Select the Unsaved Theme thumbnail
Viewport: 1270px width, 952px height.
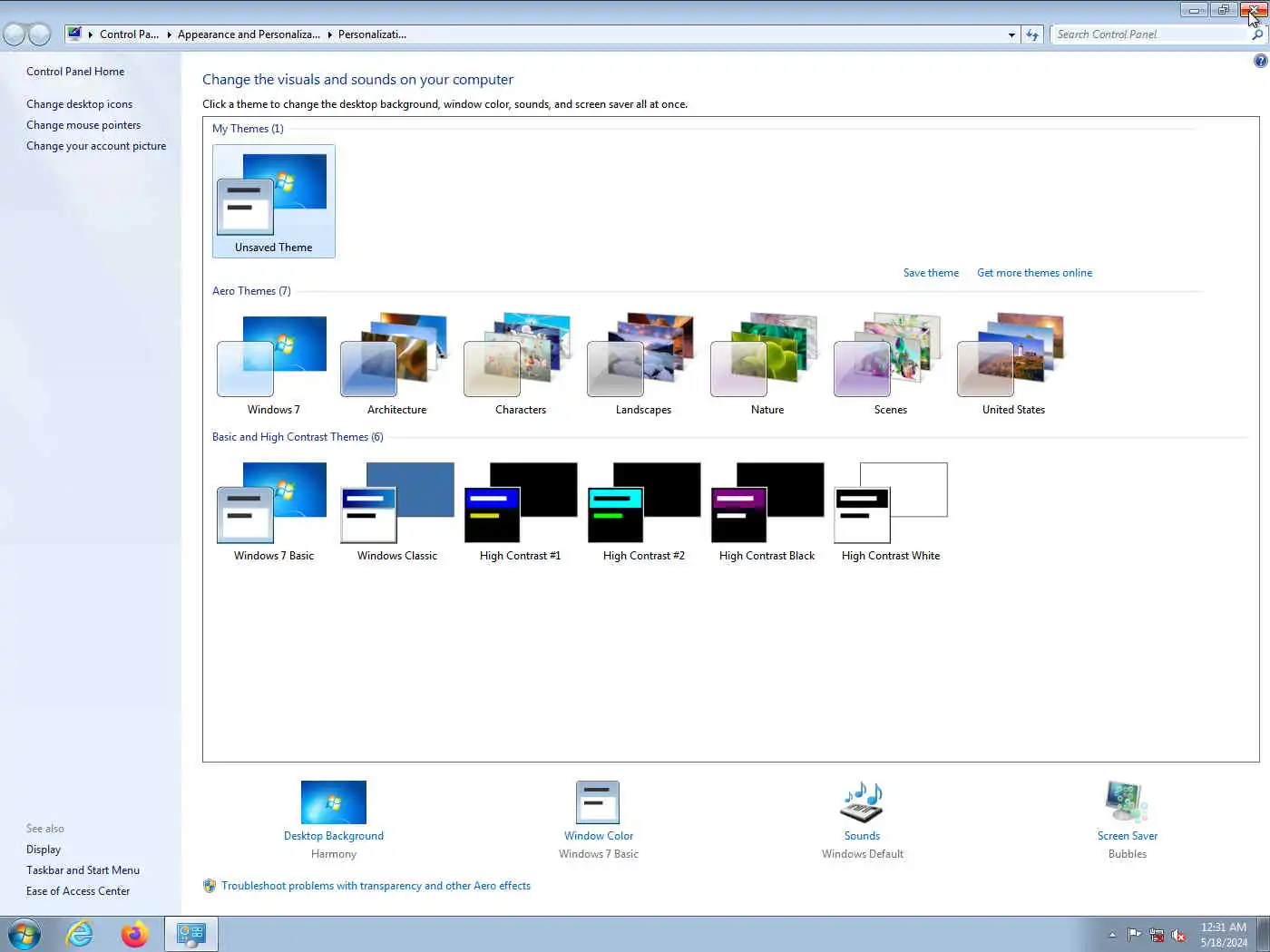tap(273, 201)
